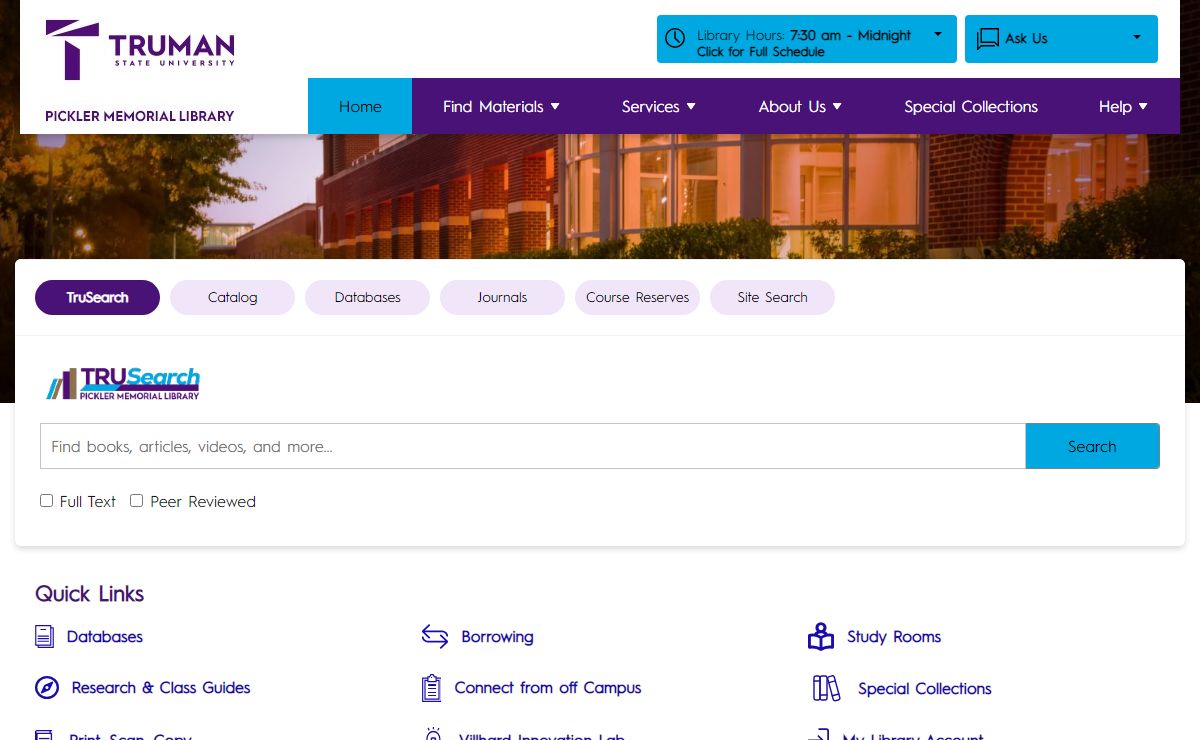
Task: Open the Research & Class Guides link
Action: click(161, 688)
